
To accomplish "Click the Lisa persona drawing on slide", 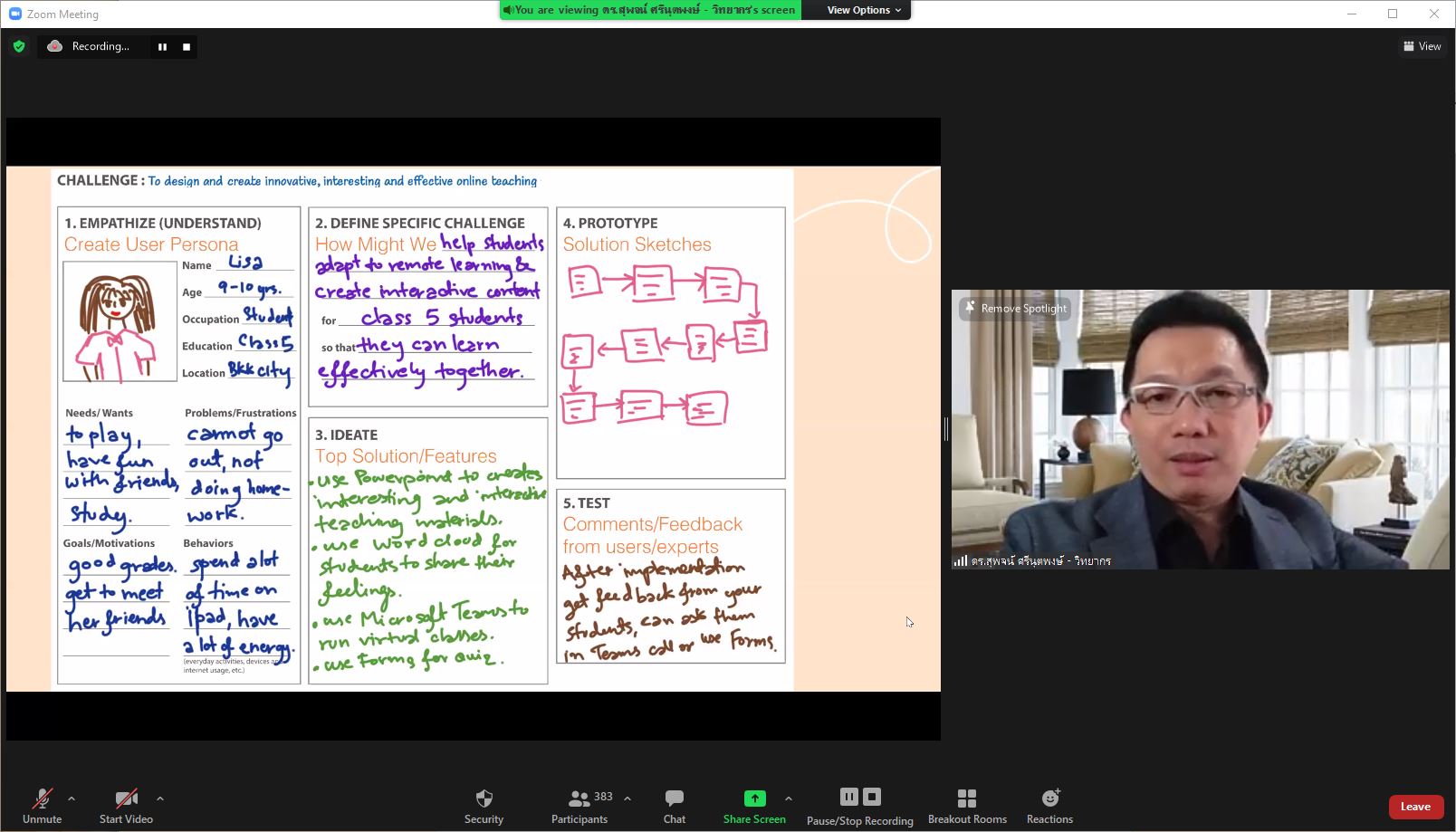I will point(120,321).
